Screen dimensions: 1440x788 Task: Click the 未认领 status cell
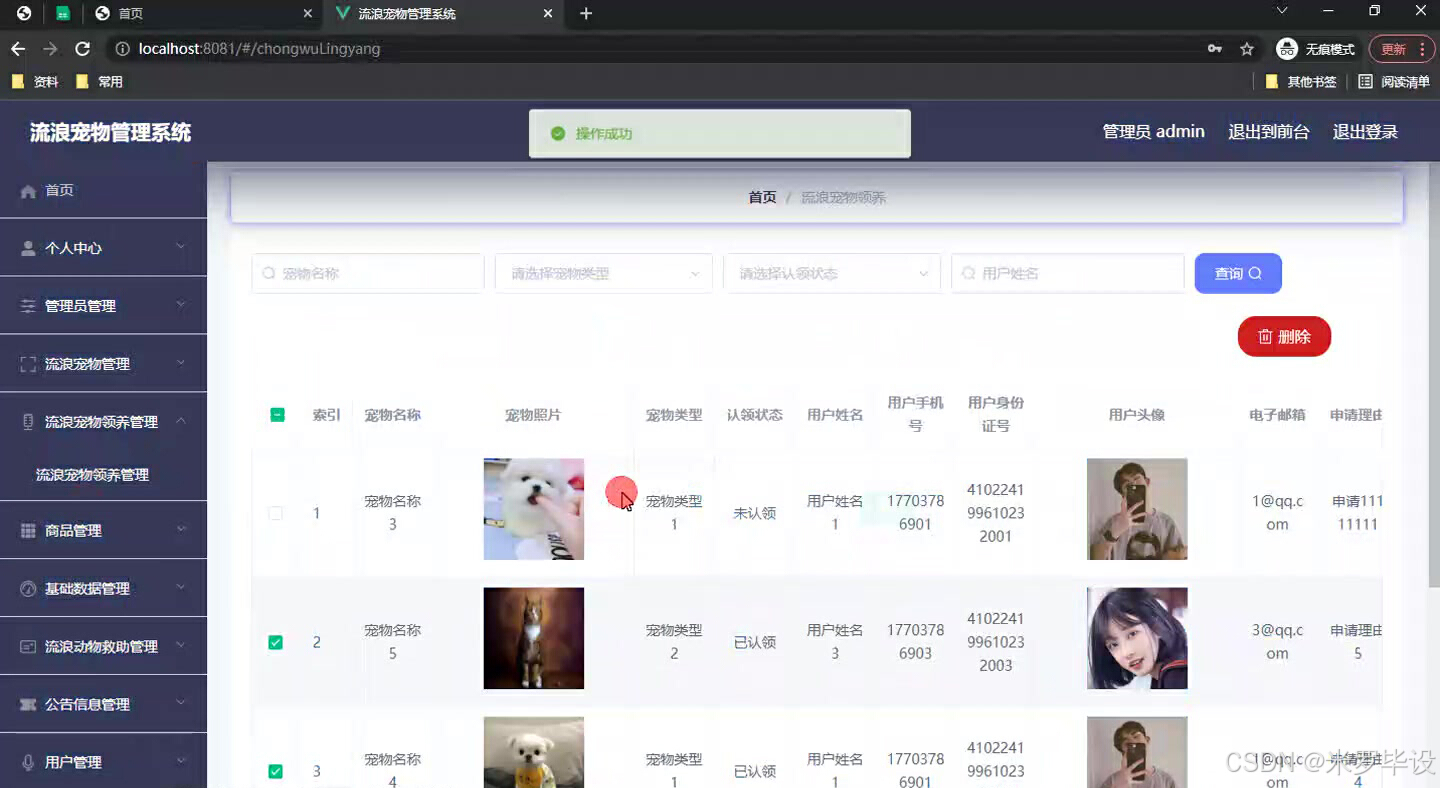point(754,513)
